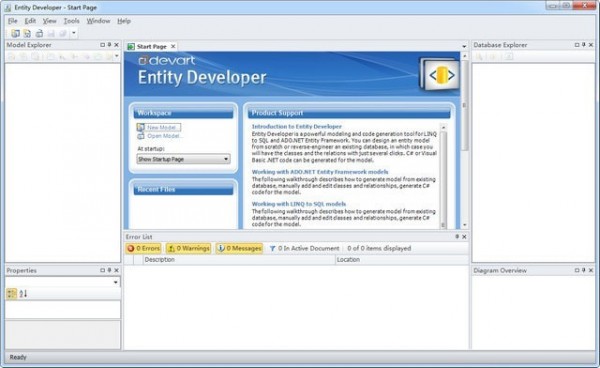600x368 pixels.
Task: Click the Description column header
Action: pyautogui.click(x=239, y=260)
